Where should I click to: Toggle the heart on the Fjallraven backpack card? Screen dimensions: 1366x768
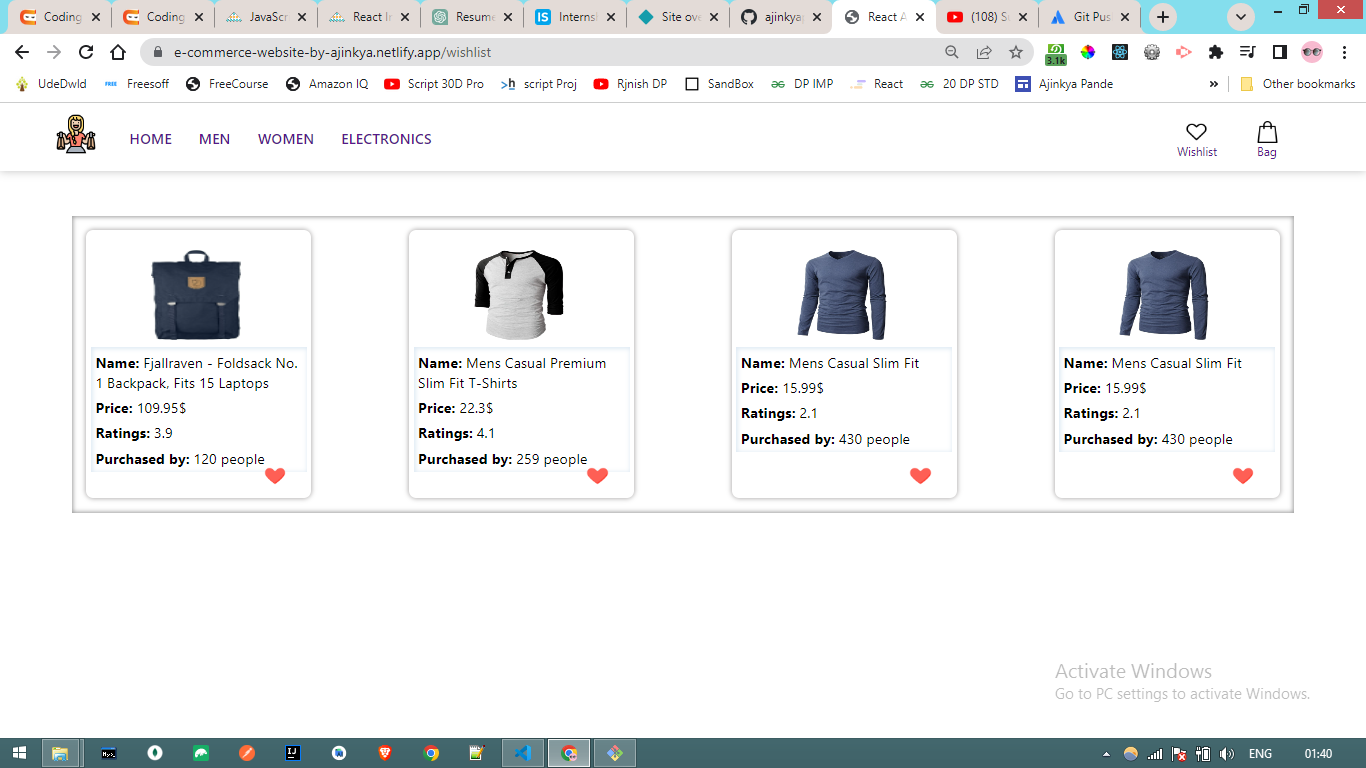(275, 476)
